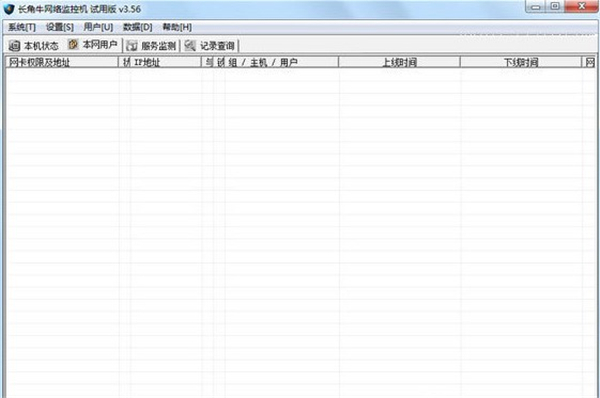Sort by 网卡权限及地址 column header
Viewport: 600px width, 398px height.
(62, 62)
